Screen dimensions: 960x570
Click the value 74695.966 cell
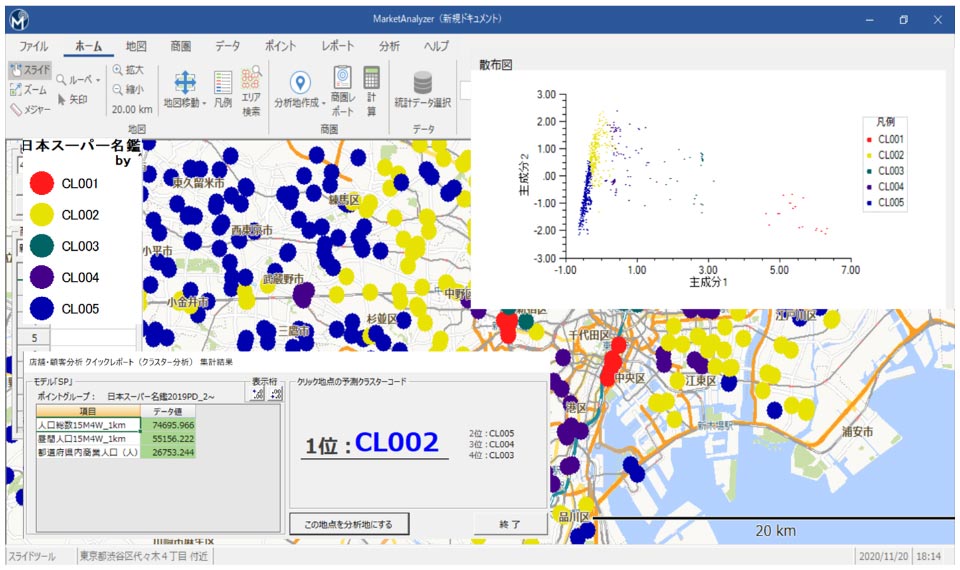coord(168,425)
